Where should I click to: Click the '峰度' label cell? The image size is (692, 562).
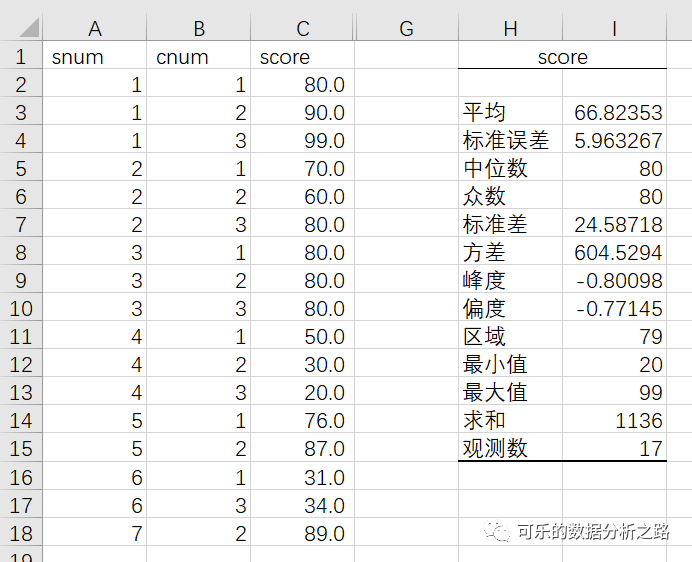510,280
